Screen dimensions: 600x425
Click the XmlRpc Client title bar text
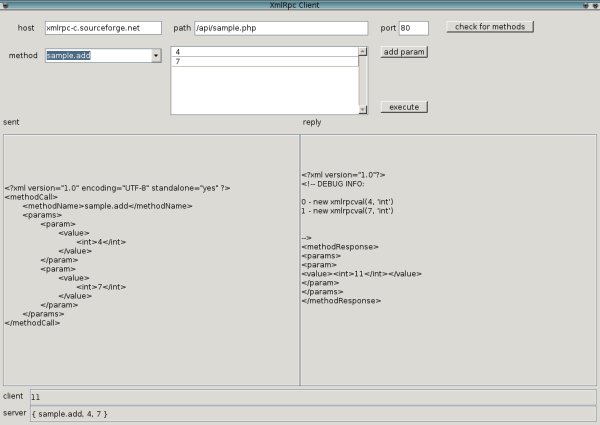pyautogui.click(x=300, y=5)
